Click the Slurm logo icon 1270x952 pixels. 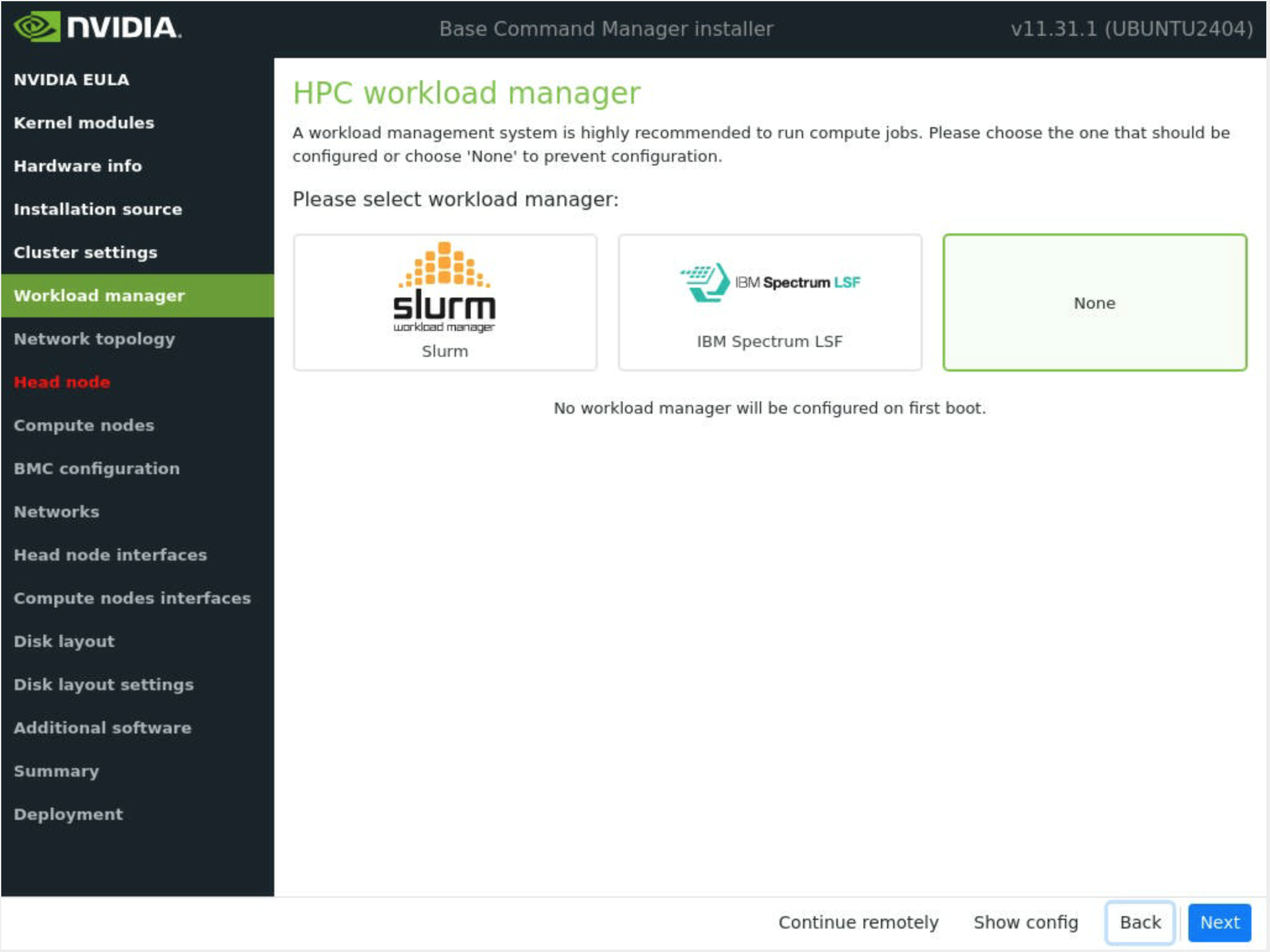pyautogui.click(x=444, y=286)
